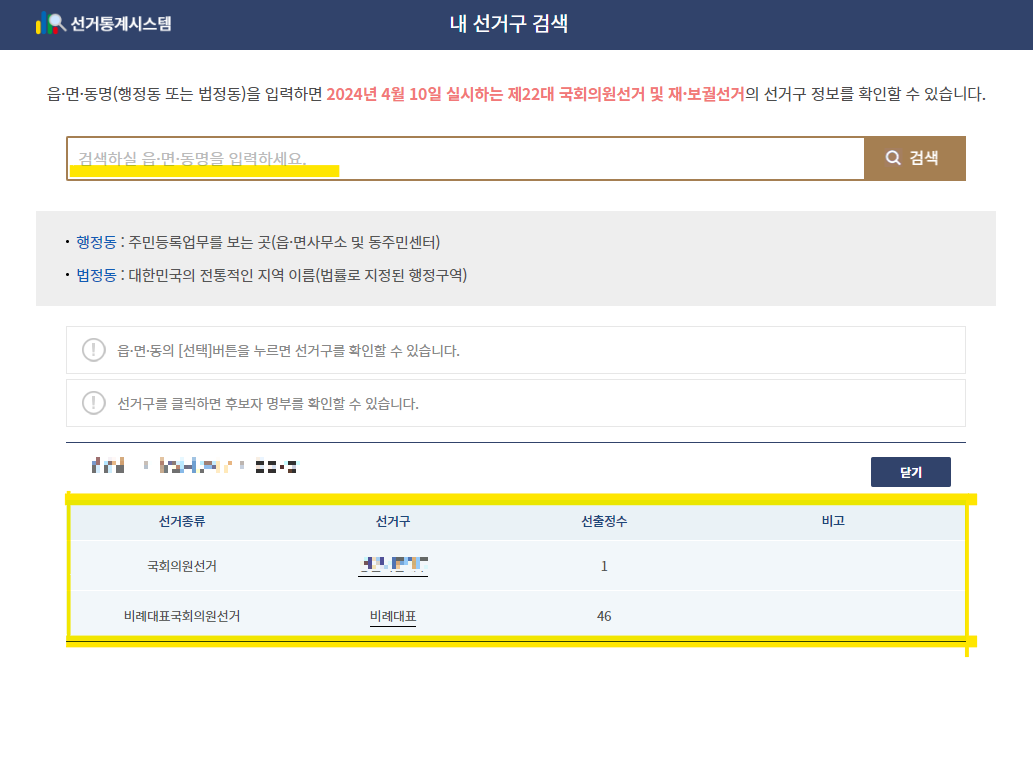Click the exclamation icon beside the 후보자 명부 notice
This screenshot has width=1033, height=773.
coord(93,402)
